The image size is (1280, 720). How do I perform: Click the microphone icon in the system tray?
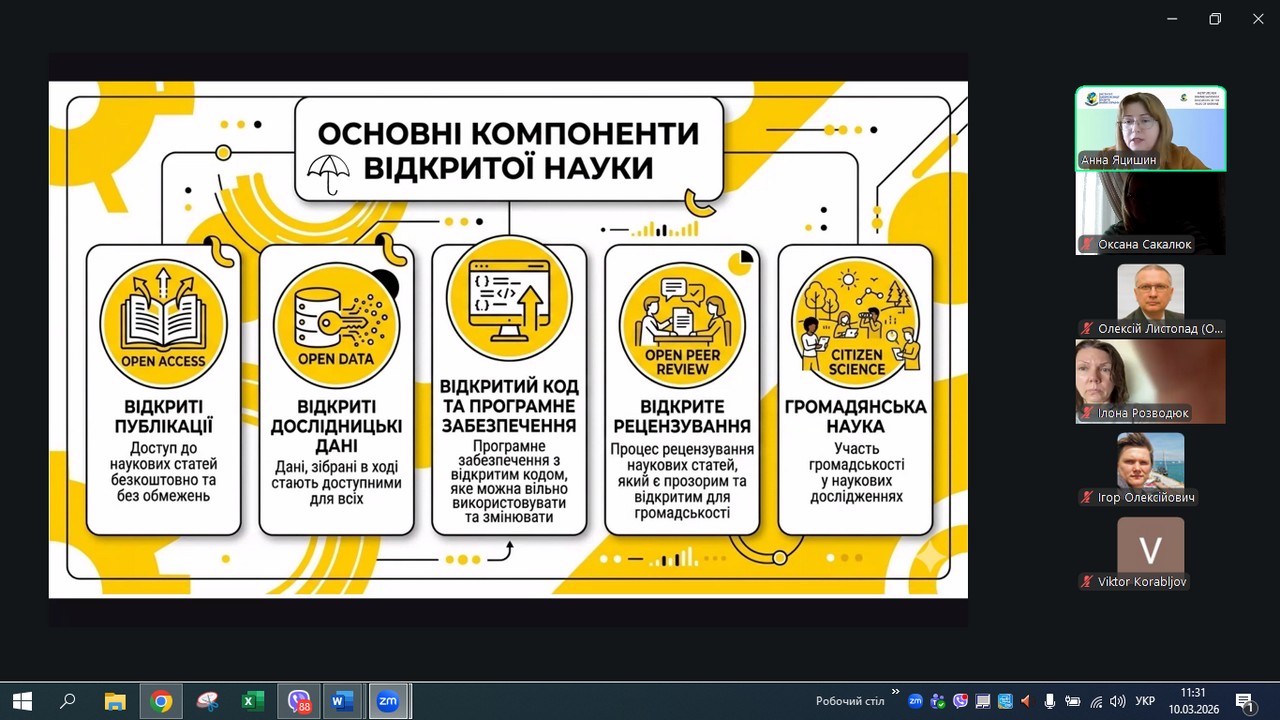[x=1049, y=701]
